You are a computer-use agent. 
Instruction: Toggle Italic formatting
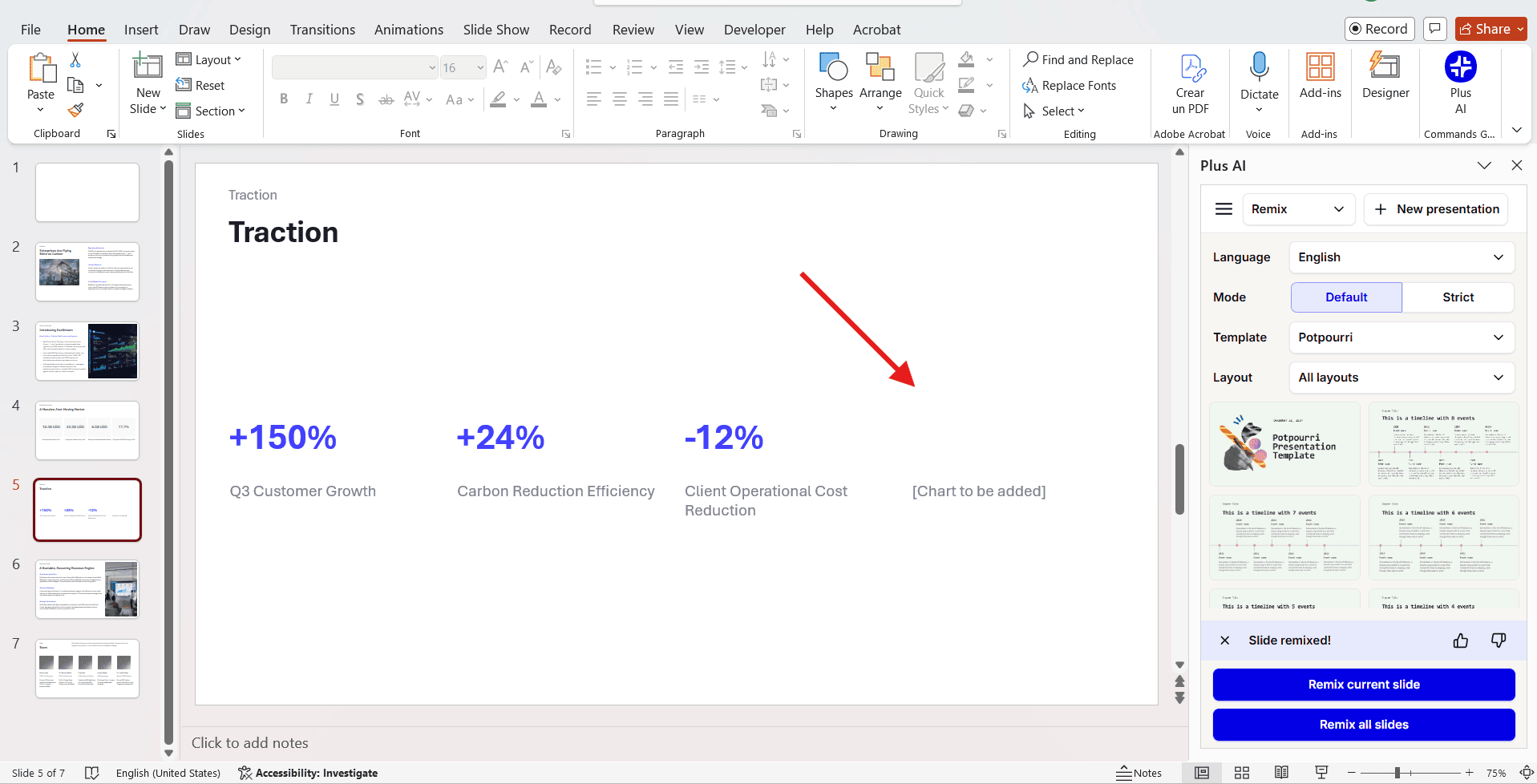coord(309,99)
